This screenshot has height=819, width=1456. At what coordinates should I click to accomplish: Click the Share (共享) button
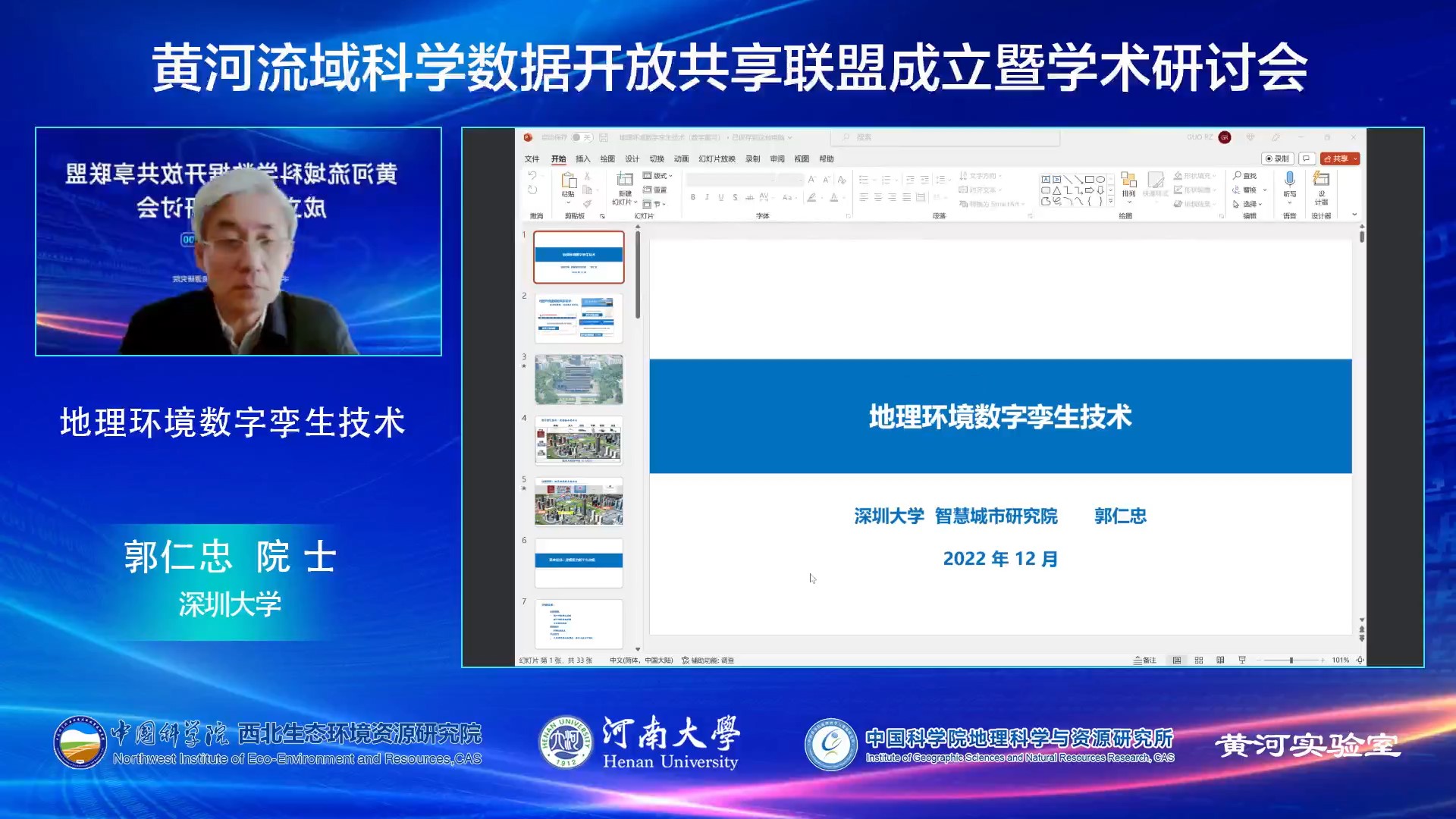click(1335, 158)
